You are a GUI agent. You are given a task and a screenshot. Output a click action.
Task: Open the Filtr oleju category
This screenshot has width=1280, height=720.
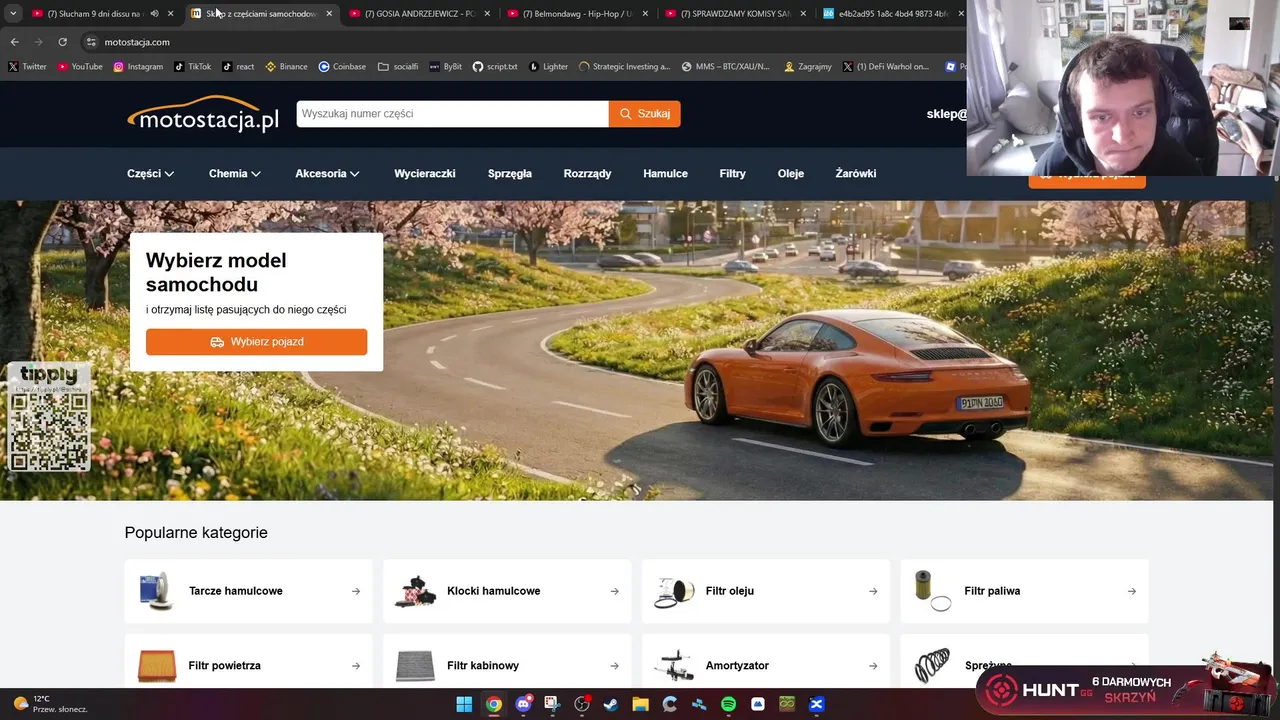click(765, 591)
